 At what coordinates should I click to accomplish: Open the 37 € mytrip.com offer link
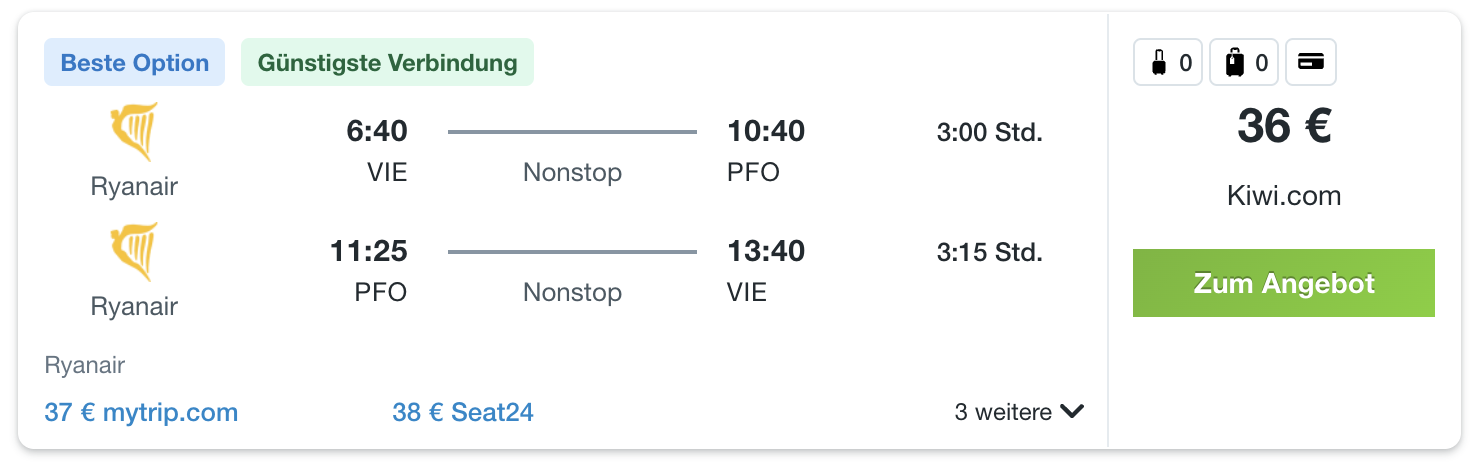pyautogui.click(x=141, y=412)
